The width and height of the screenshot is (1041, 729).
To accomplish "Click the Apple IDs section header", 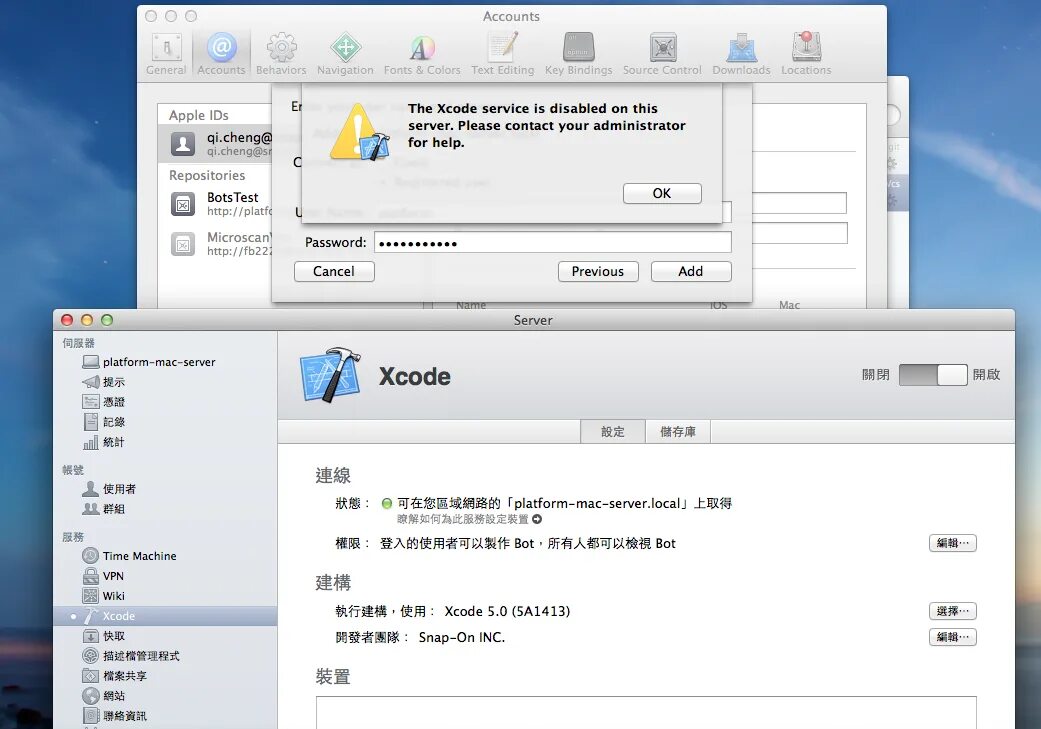I will pos(199,115).
